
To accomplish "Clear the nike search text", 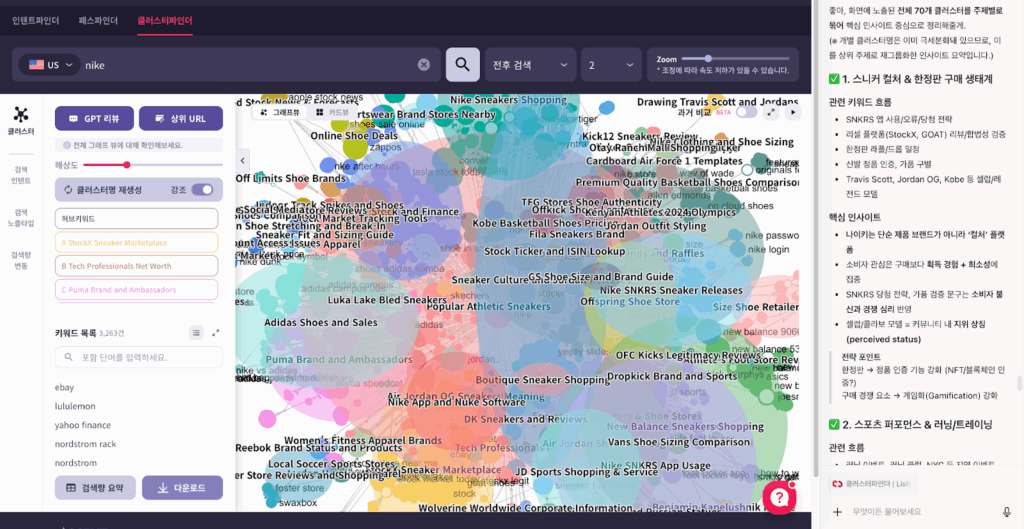I will [424, 65].
